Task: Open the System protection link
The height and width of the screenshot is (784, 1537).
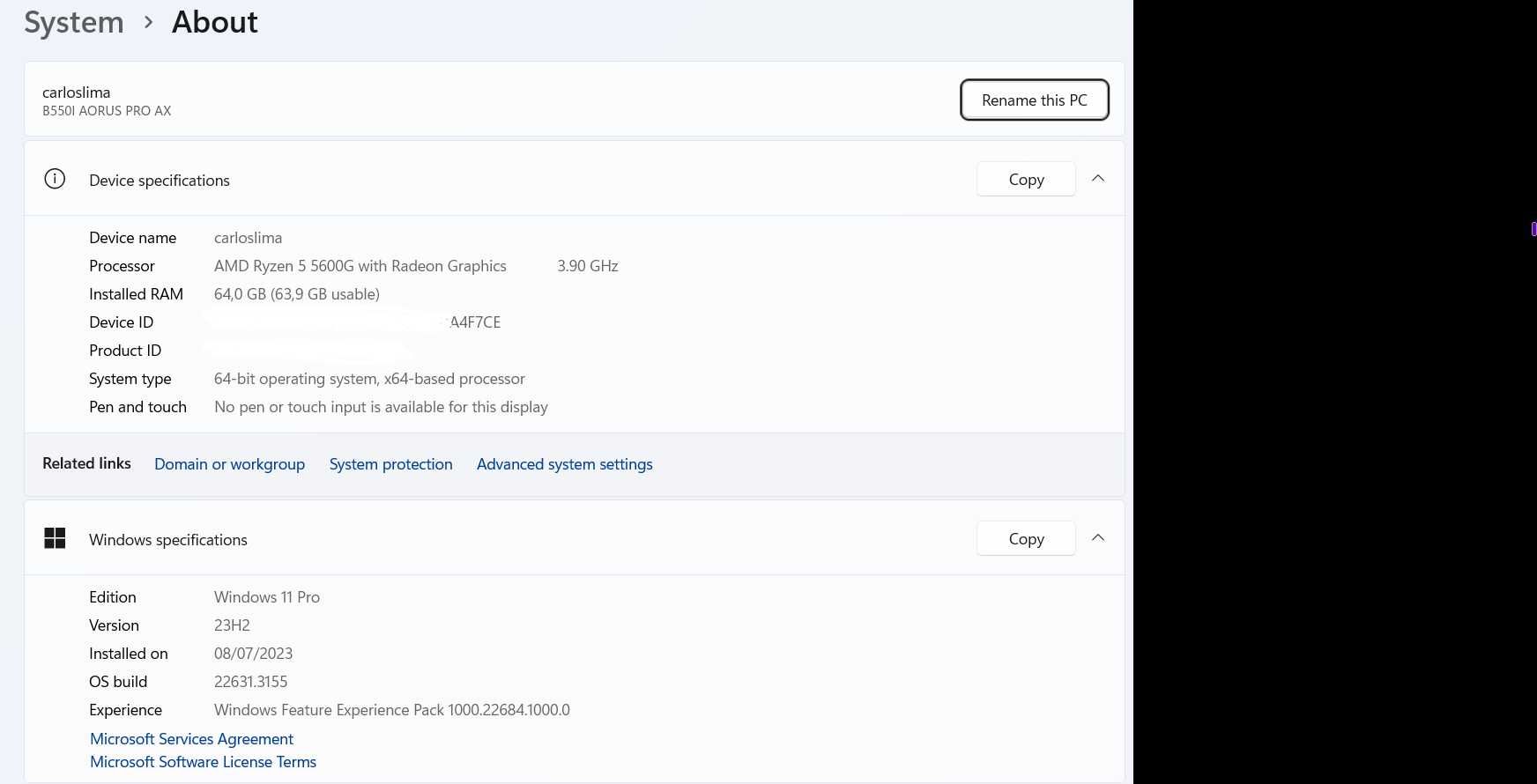Action: click(x=390, y=464)
